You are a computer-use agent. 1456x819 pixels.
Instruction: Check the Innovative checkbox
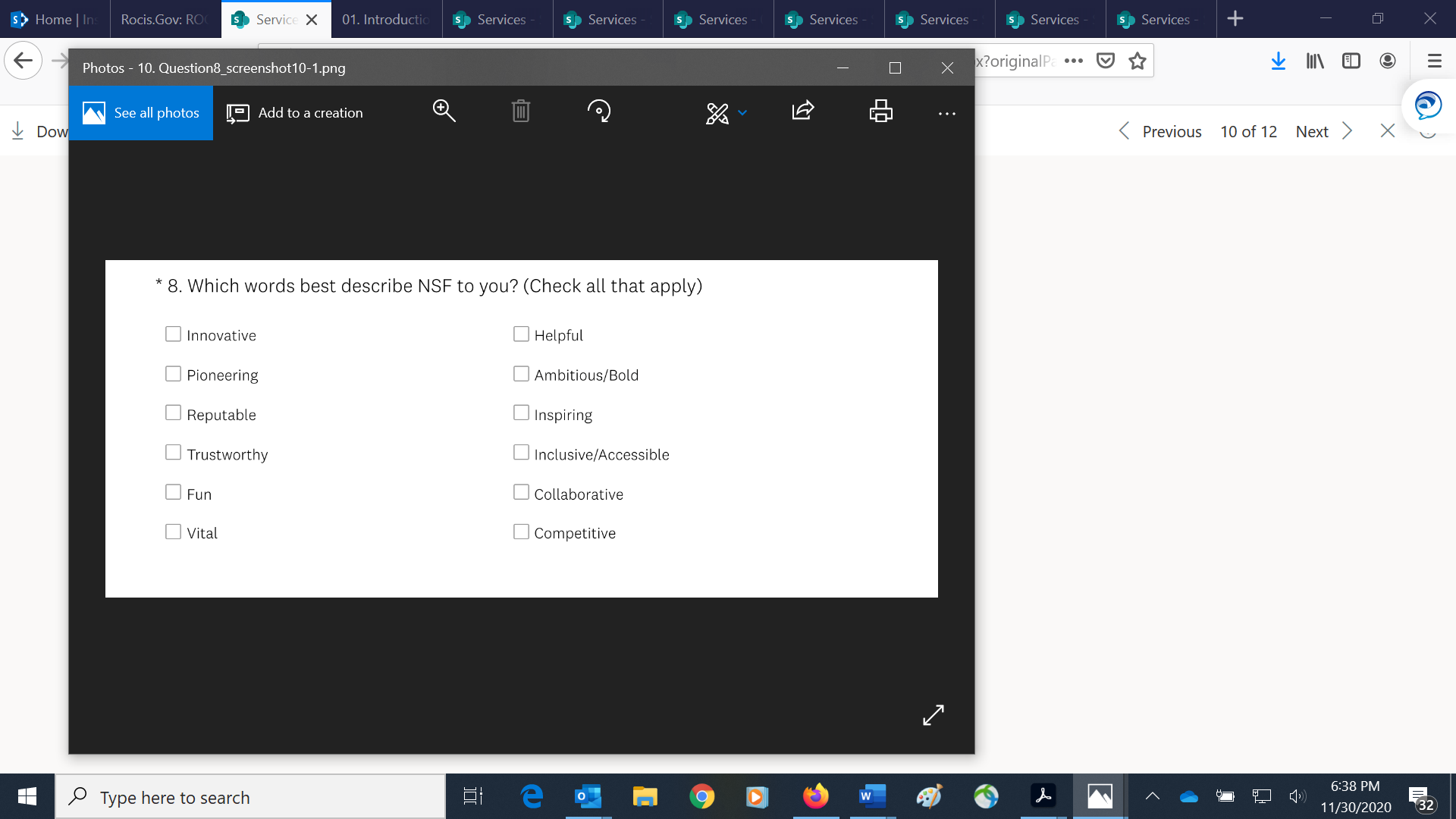click(x=173, y=334)
